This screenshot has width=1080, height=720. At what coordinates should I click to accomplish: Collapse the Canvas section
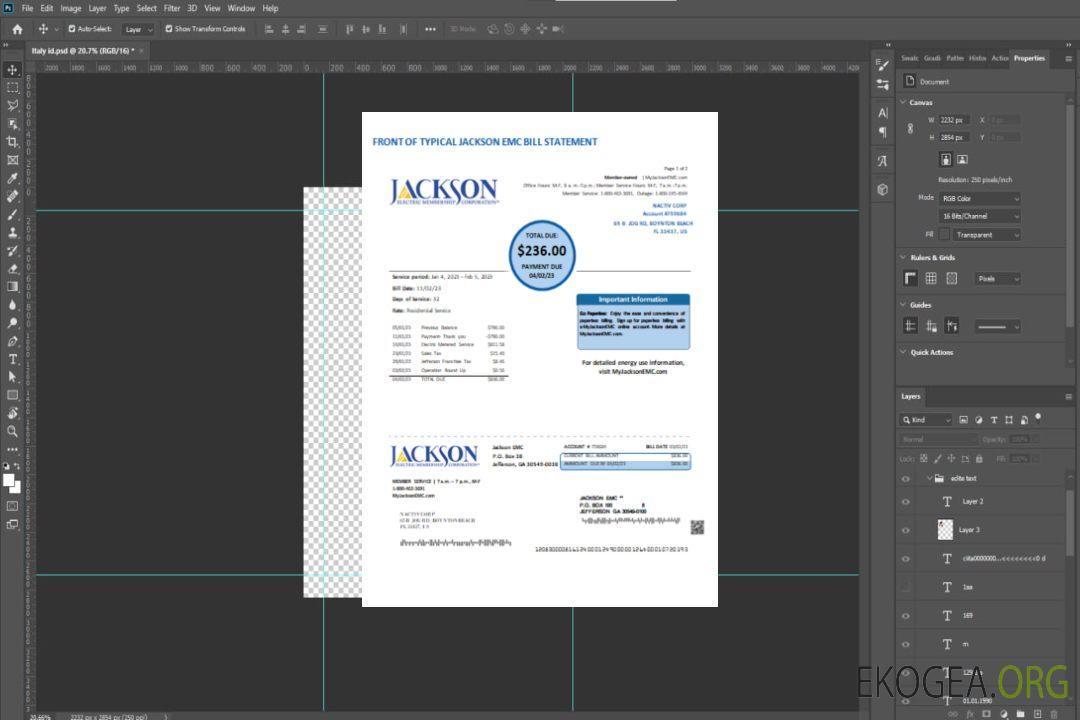tap(903, 102)
